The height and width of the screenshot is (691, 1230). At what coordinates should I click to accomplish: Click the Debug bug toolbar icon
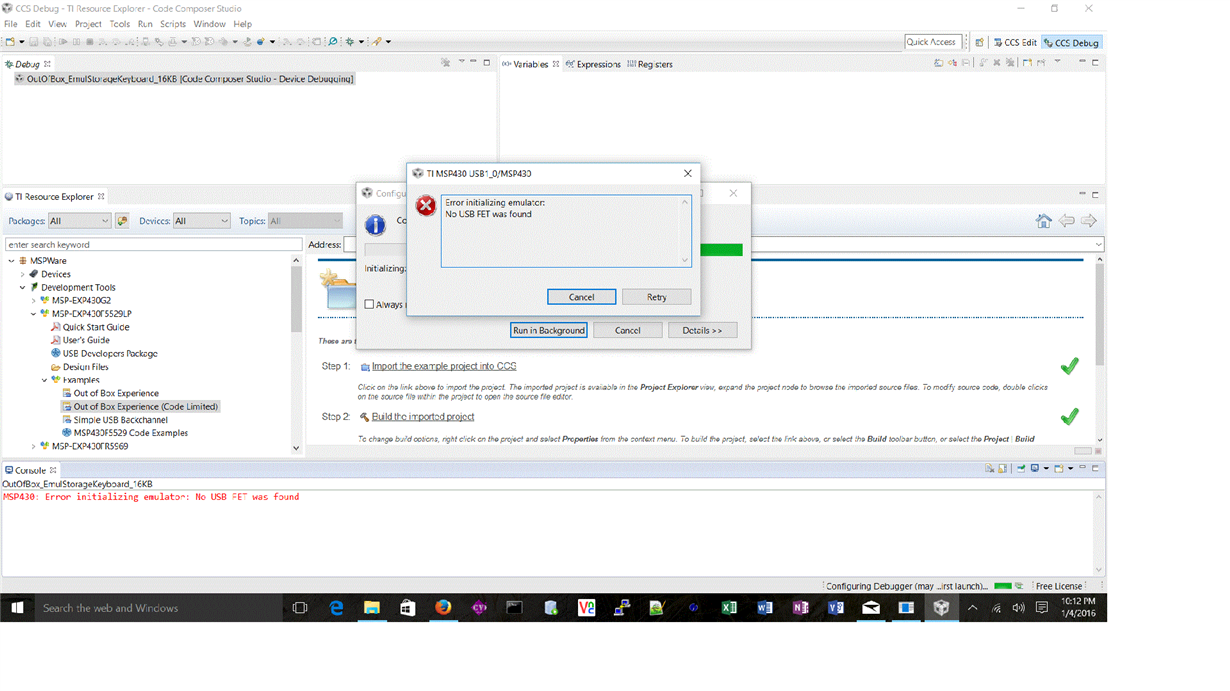pyautogui.click(x=349, y=42)
